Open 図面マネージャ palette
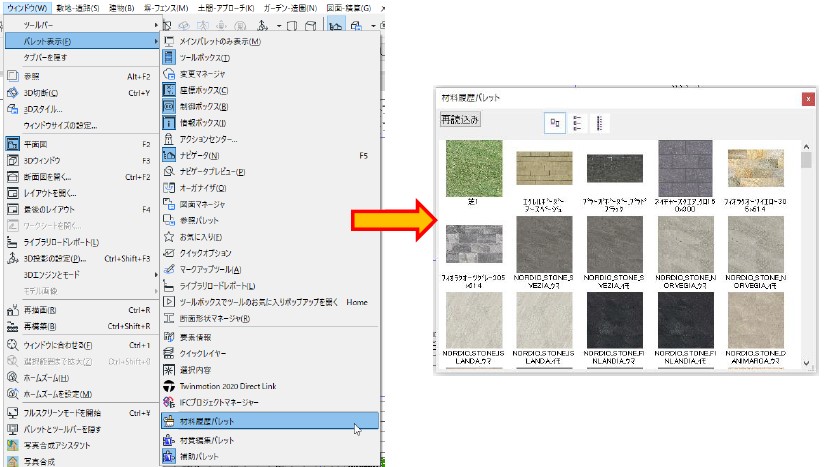The width and height of the screenshot is (827, 467). [x=270, y=204]
